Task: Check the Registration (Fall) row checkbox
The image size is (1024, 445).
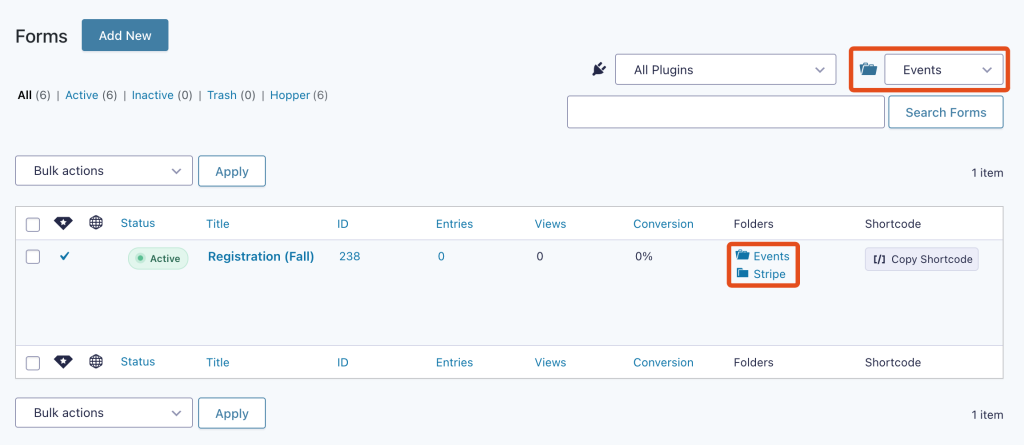Action: (33, 257)
